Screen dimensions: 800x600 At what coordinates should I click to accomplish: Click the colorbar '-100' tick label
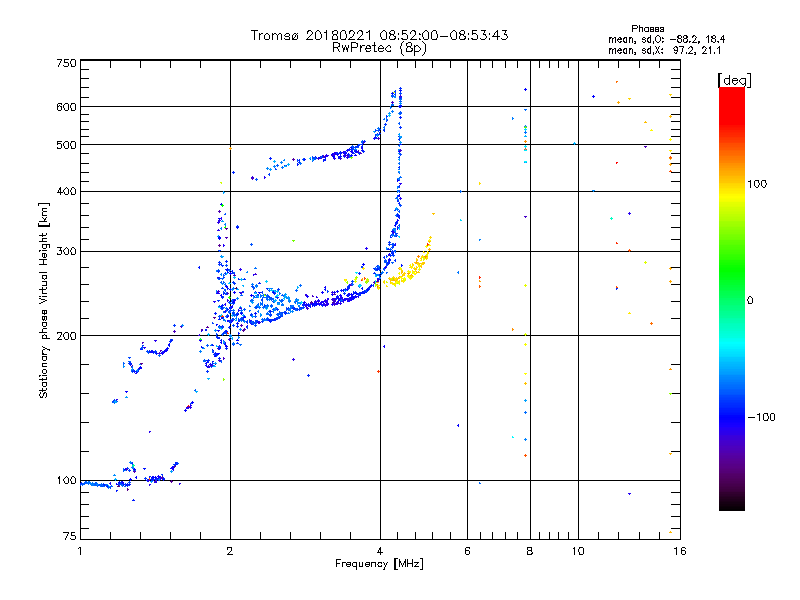[761, 417]
